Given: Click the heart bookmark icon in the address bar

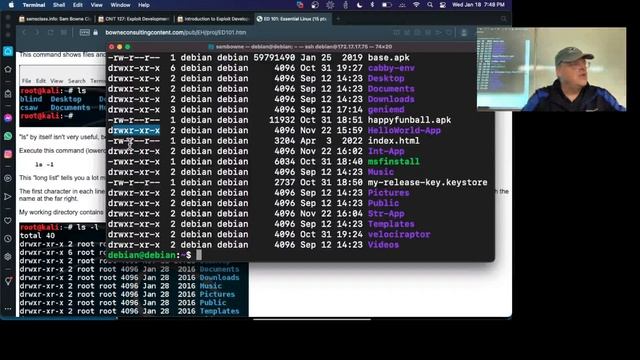Looking at the screenshot, I should click(x=449, y=32).
